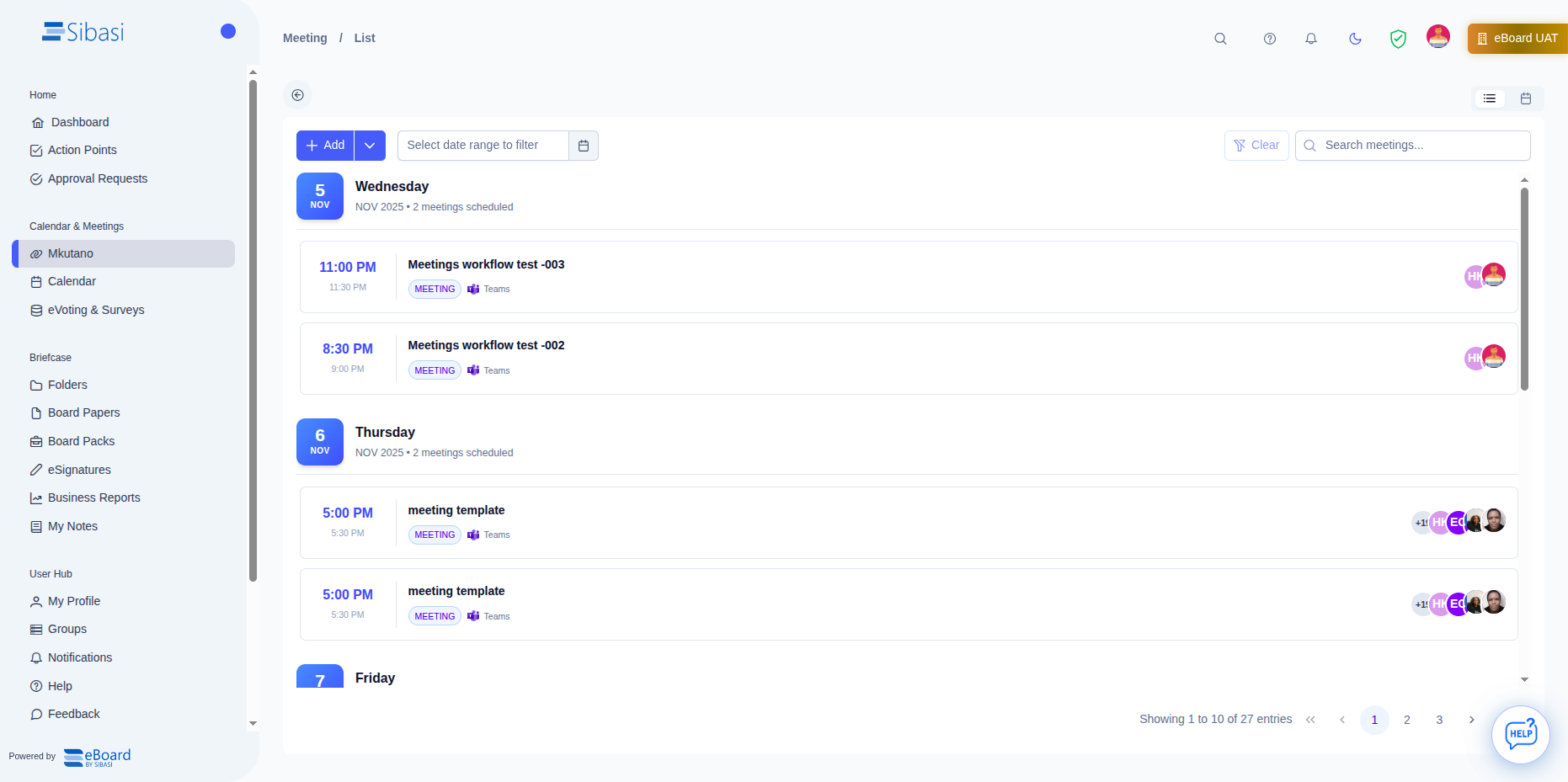Toggle dark mode with moon icon
1568x782 pixels.
coord(1355,39)
